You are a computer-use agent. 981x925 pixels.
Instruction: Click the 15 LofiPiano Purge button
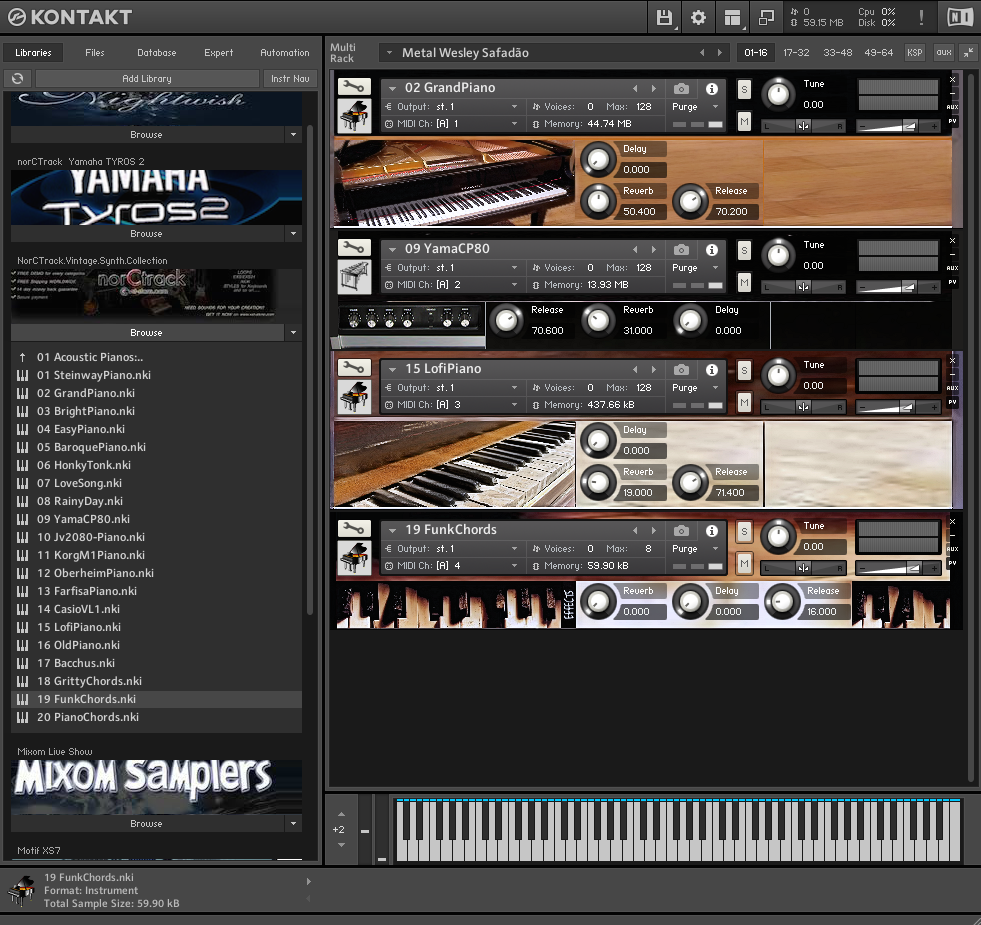tap(684, 388)
